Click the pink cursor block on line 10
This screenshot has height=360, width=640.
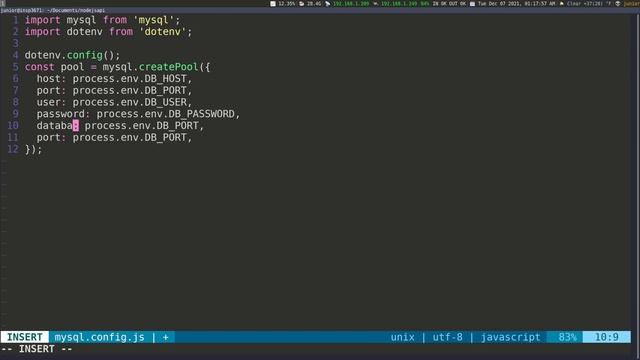click(x=76, y=126)
